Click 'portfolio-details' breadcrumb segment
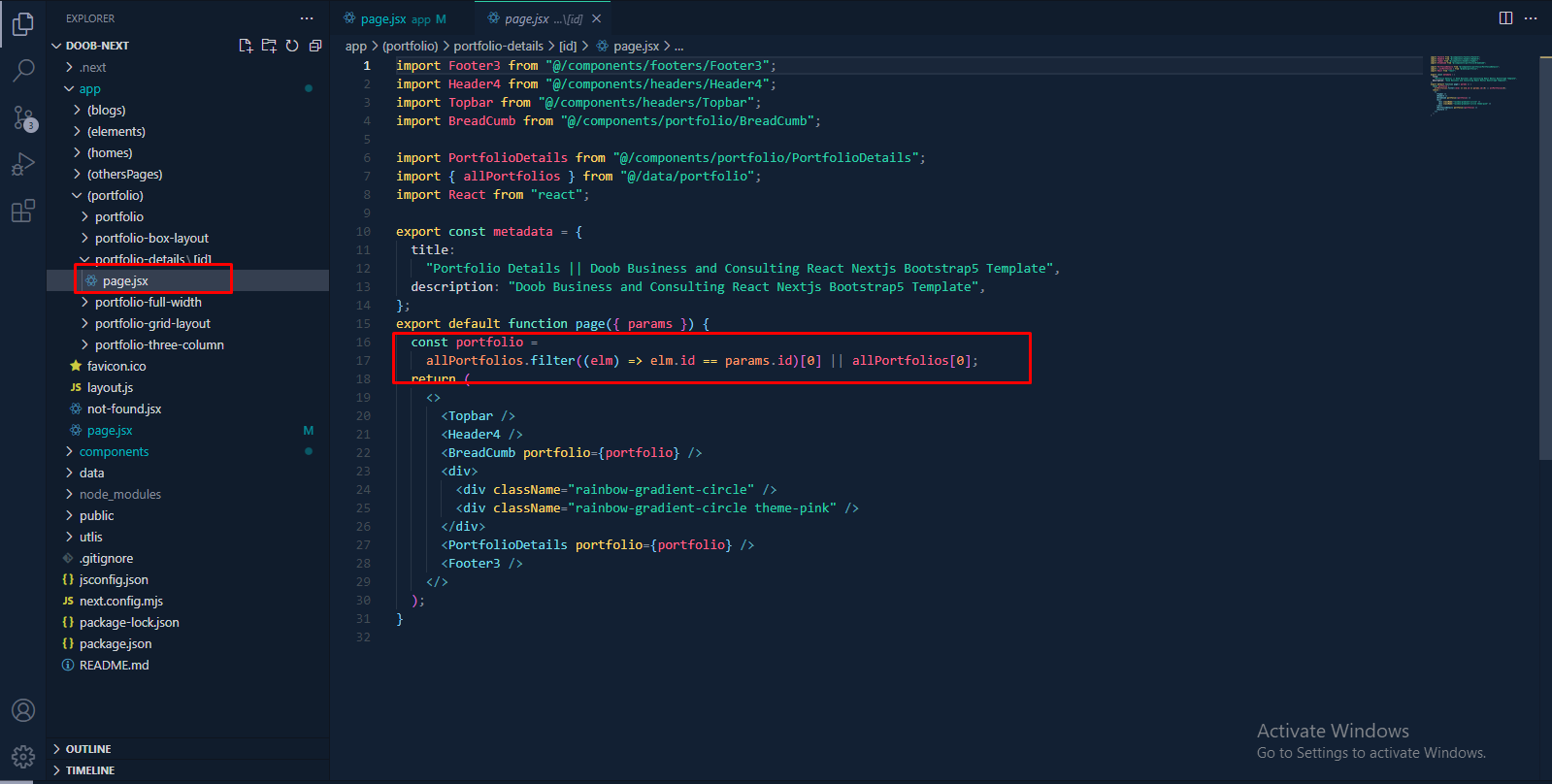 coord(499,46)
